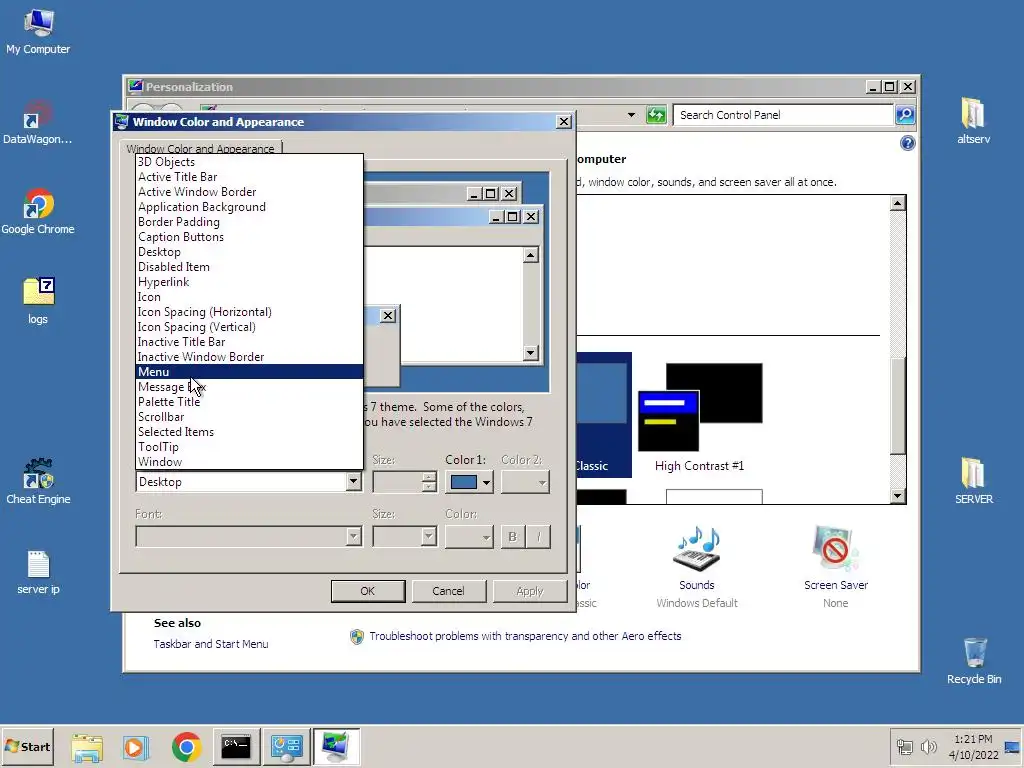Open the My Computer desktop icon

[x=38, y=31]
